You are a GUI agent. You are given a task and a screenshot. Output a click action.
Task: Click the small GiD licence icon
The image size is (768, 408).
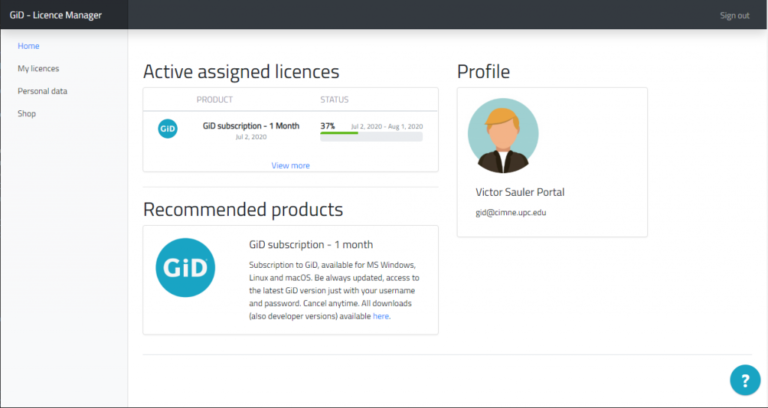[168, 129]
